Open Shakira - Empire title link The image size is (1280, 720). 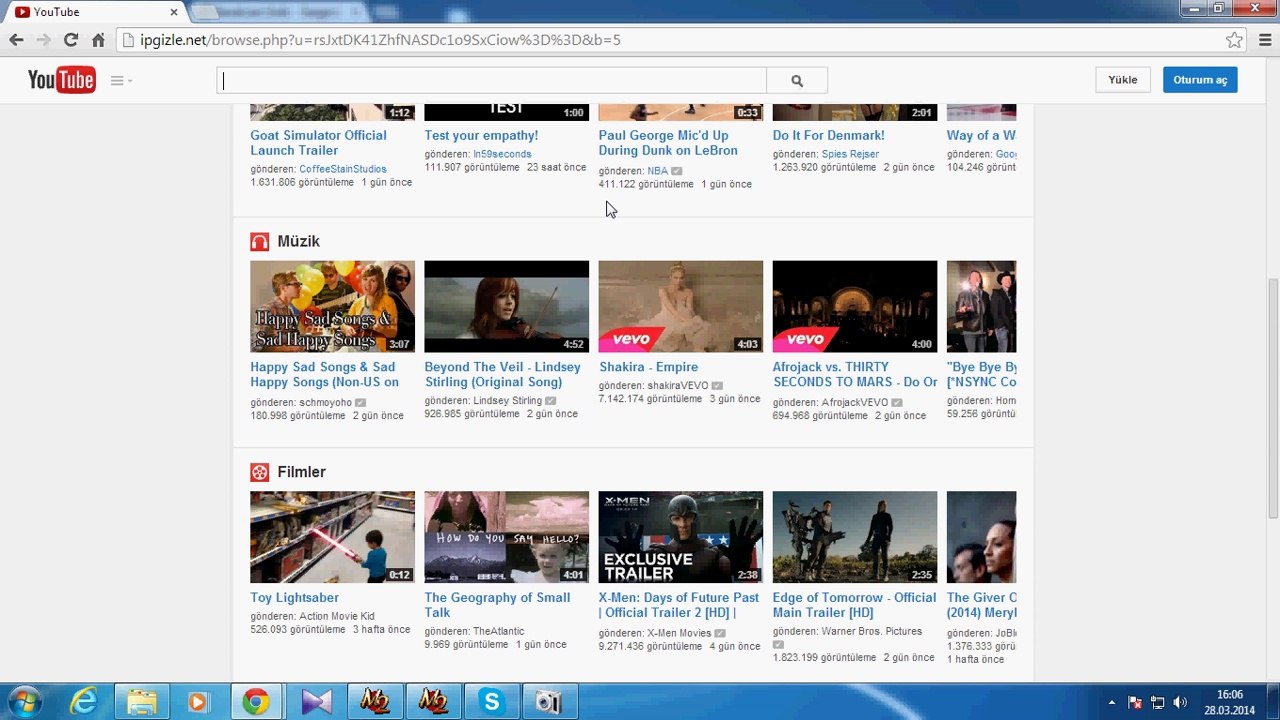[x=648, y=367]
